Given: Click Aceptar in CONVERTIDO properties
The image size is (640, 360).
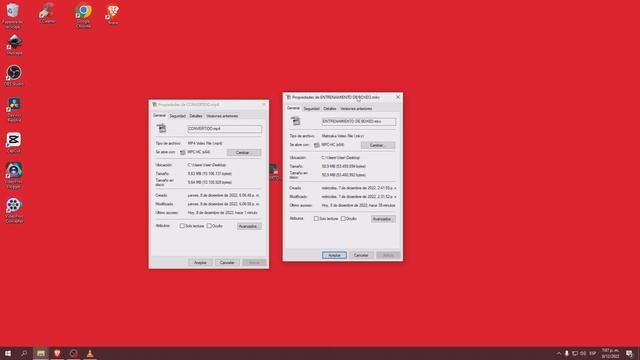Looking at the screenshot, I should tap(200, 262).
